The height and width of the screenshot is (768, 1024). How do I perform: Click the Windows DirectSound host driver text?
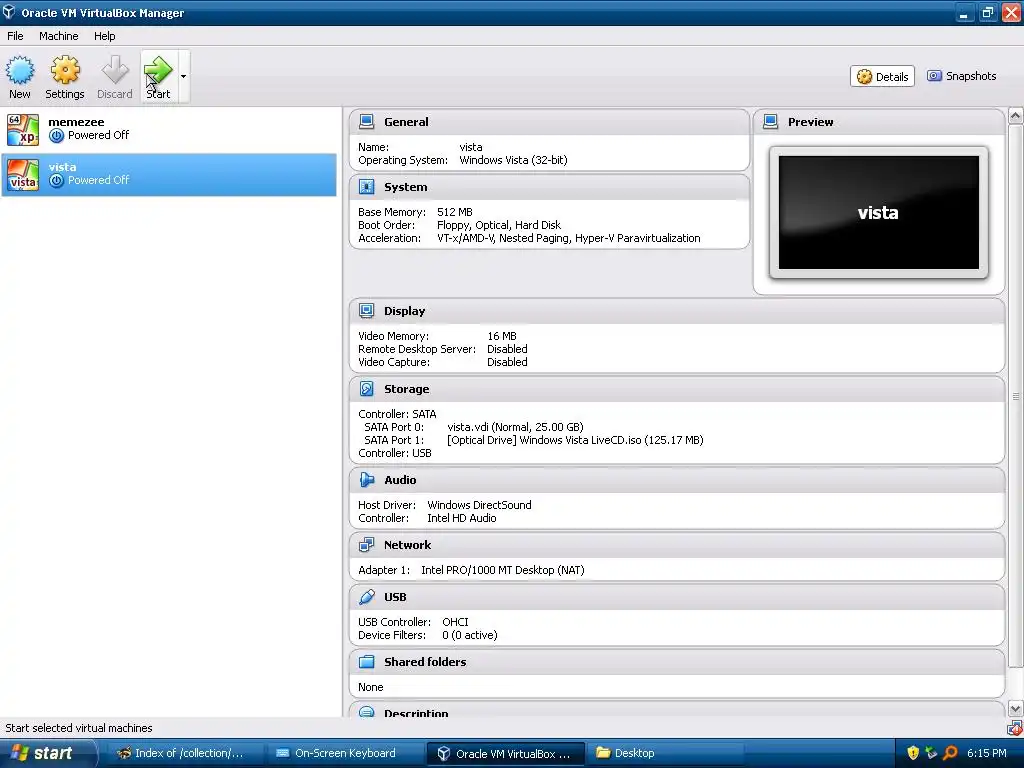(479, 505)
